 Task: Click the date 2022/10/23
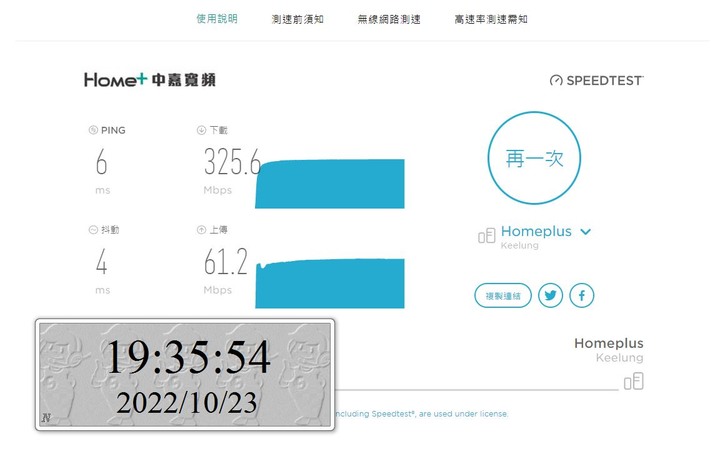186,403
